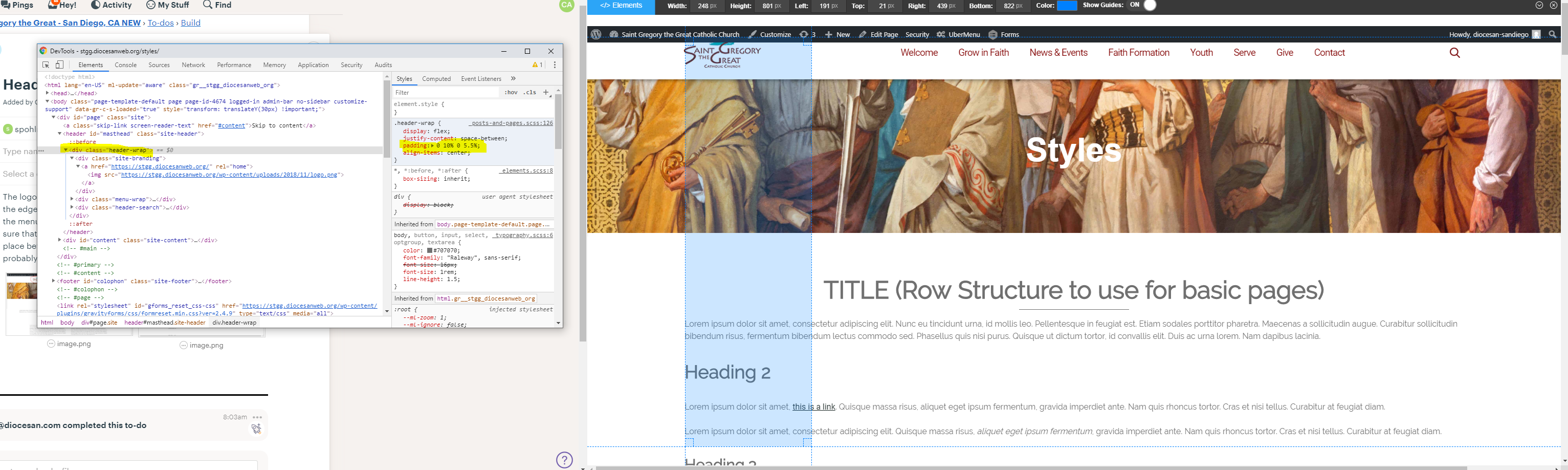Open the Faith Formation menu link
Screen dimensions: 1568x470
coord(1138,53)
